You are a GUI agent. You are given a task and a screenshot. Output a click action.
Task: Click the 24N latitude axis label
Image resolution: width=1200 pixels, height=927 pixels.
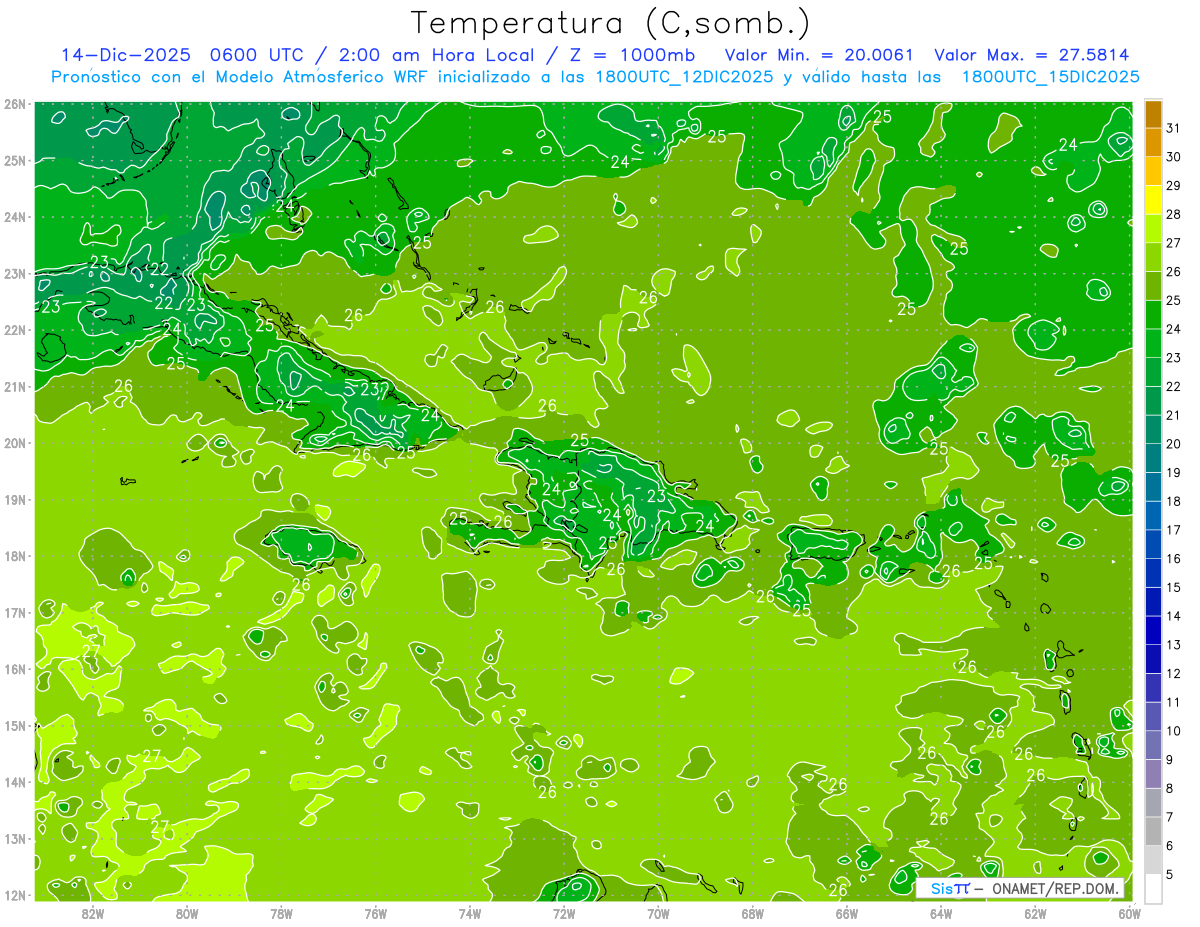pyautogui.click(x=14, y=217)
